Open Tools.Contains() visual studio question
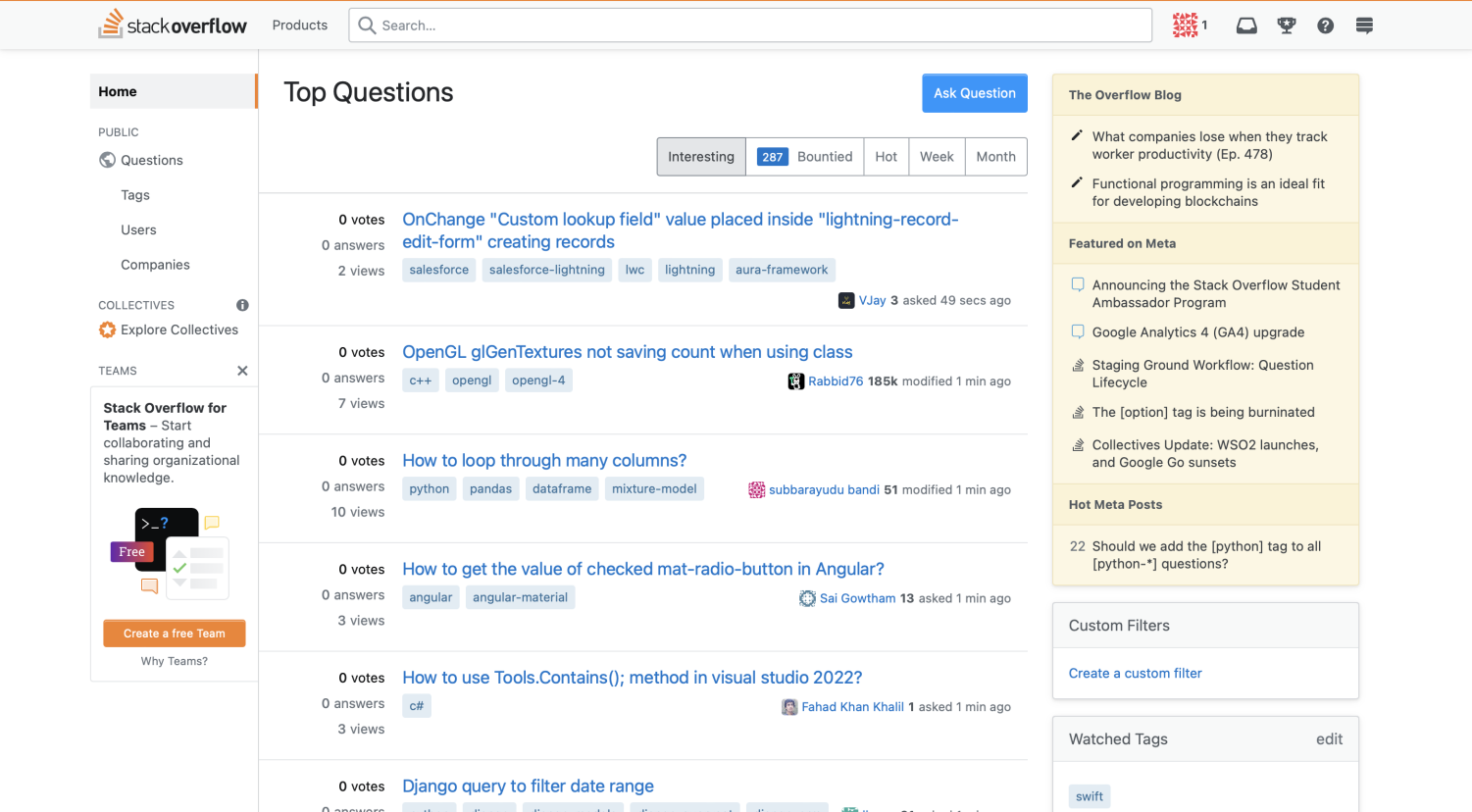Viewport: 1472px width, 812px height. [x=633, y=678]
